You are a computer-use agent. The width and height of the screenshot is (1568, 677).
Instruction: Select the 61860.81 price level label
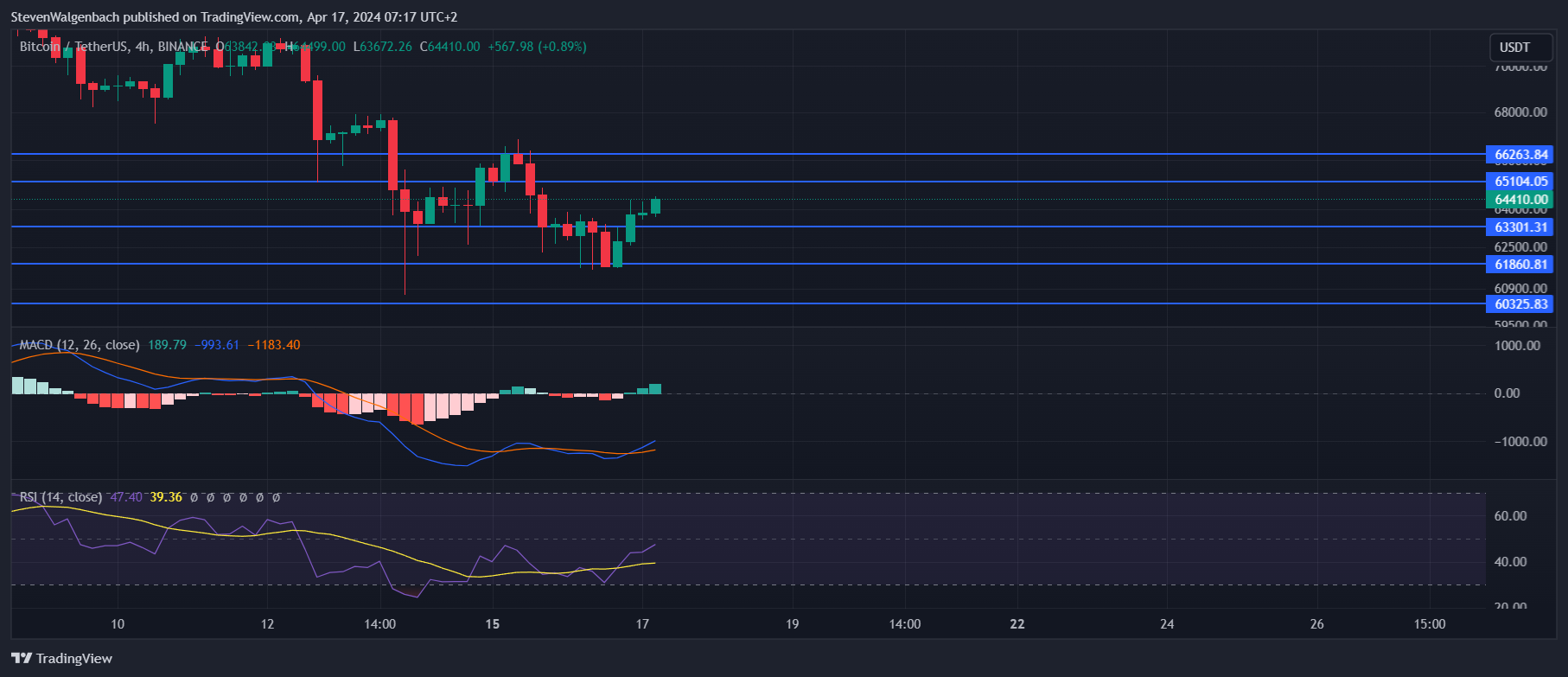tap(1520, 265)
